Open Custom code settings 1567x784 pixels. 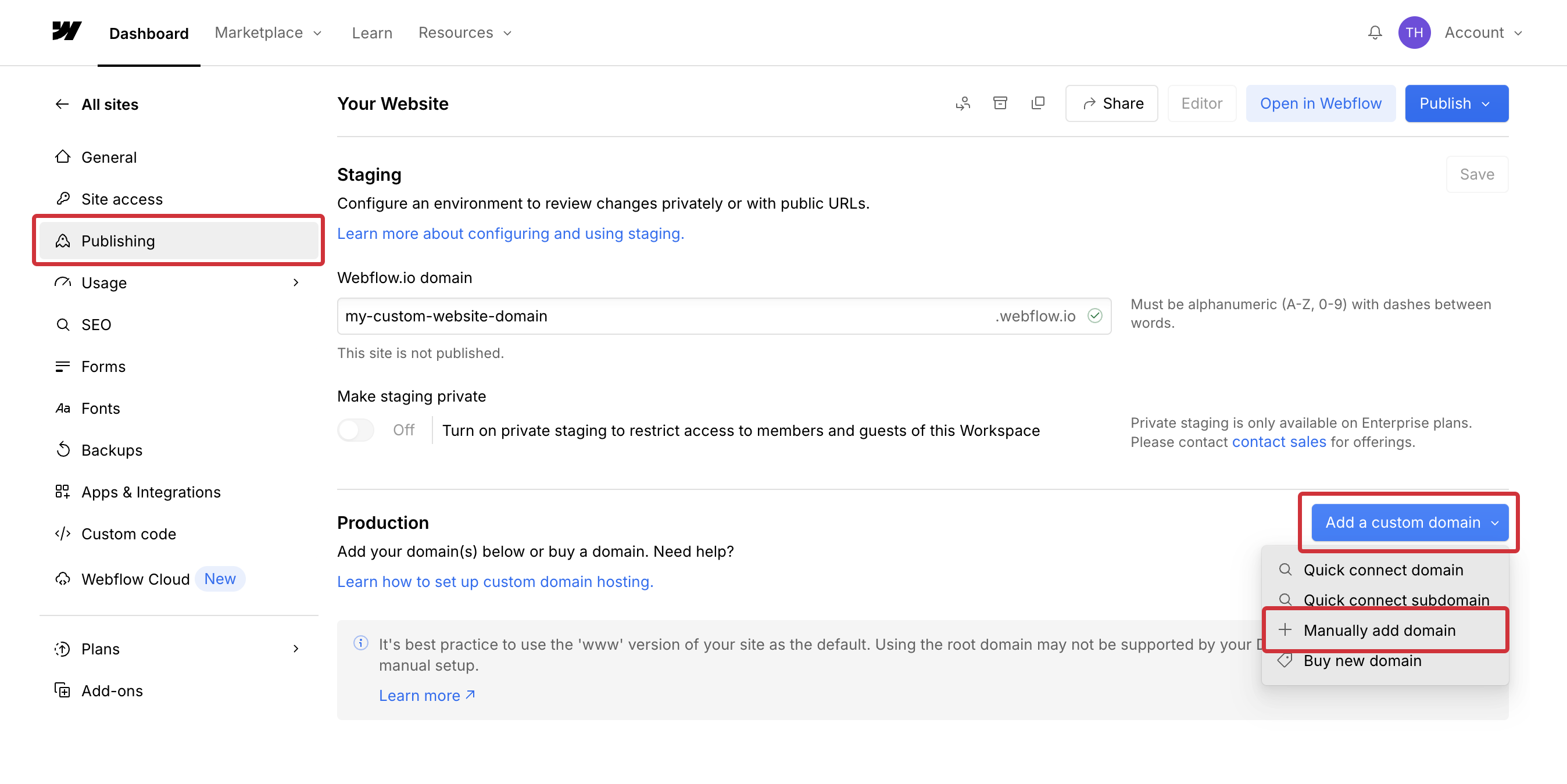[179, 534]
